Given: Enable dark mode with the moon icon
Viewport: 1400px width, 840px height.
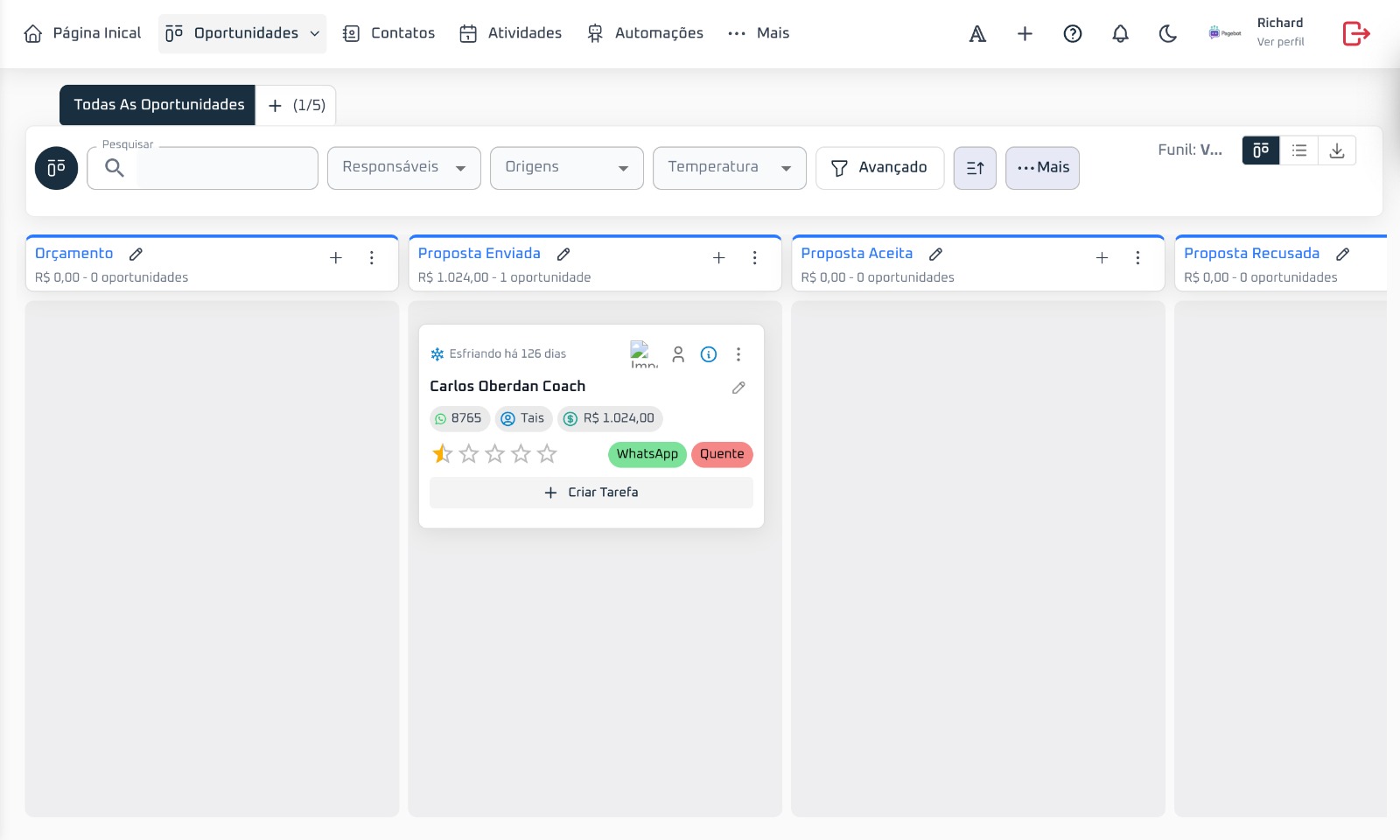Looking at the screenshot, I should [x=1168, y=33].
